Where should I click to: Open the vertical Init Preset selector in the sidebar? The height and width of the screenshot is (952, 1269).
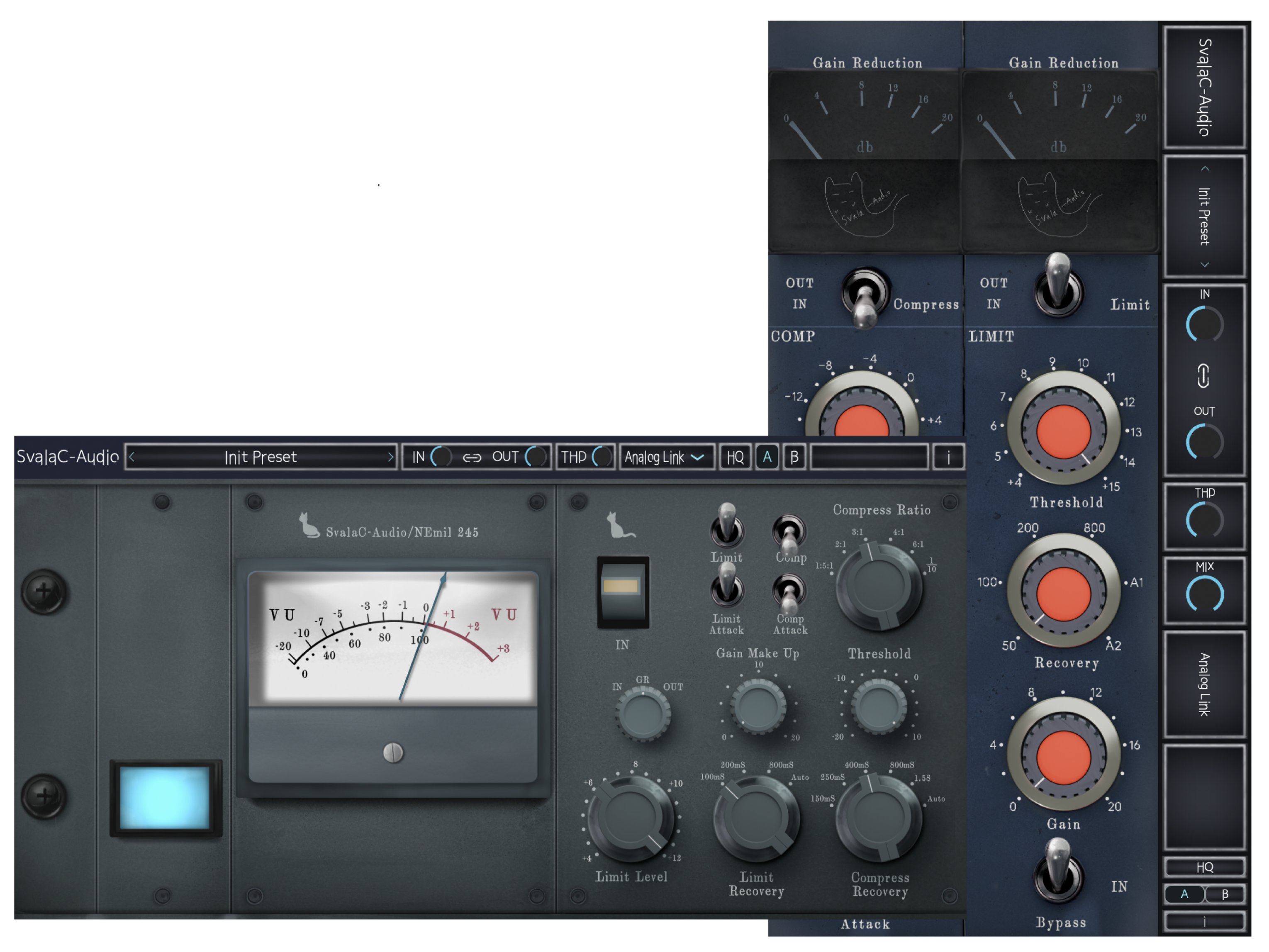point(1204,216)
